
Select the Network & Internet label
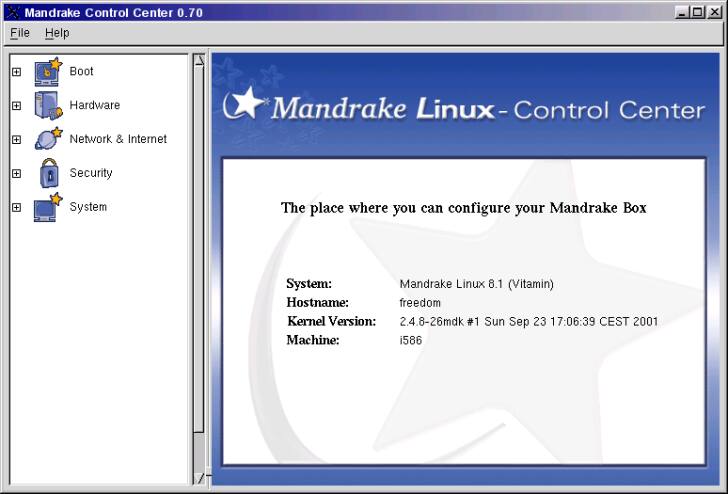118,139
